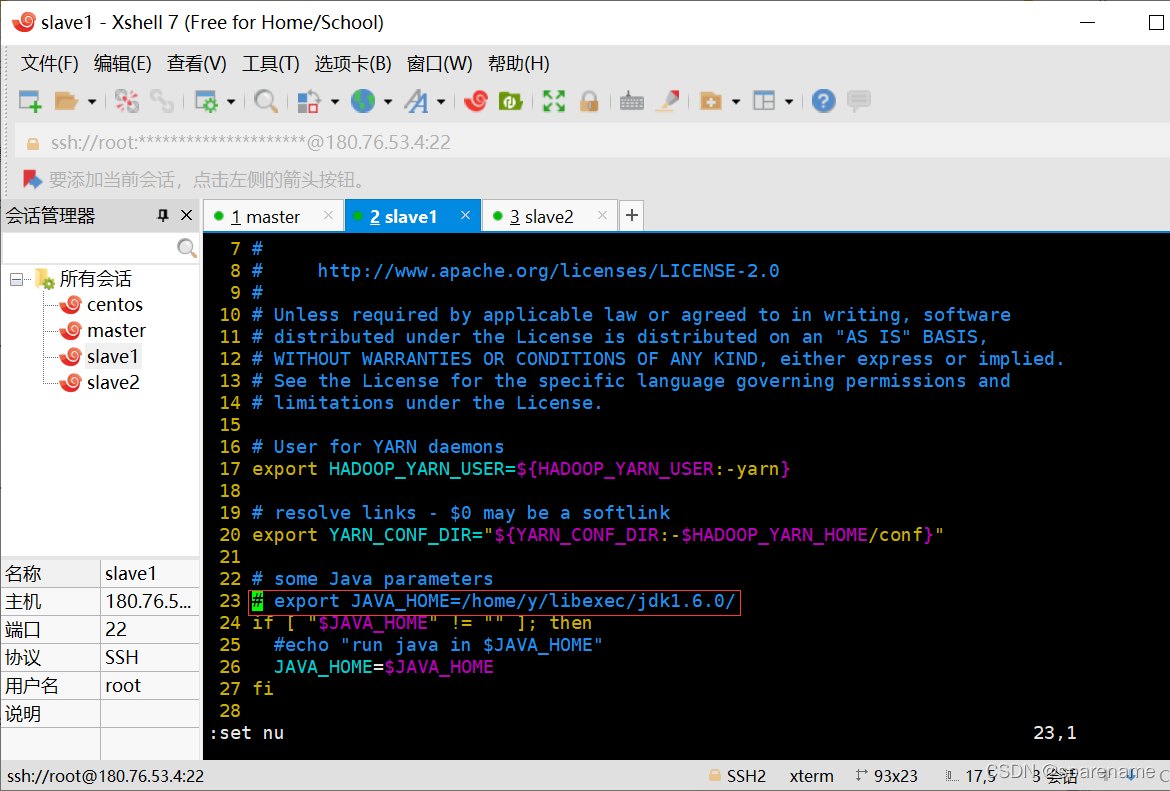Open the Help question mark icon
1170x791 pixels.
coord(824,101)
